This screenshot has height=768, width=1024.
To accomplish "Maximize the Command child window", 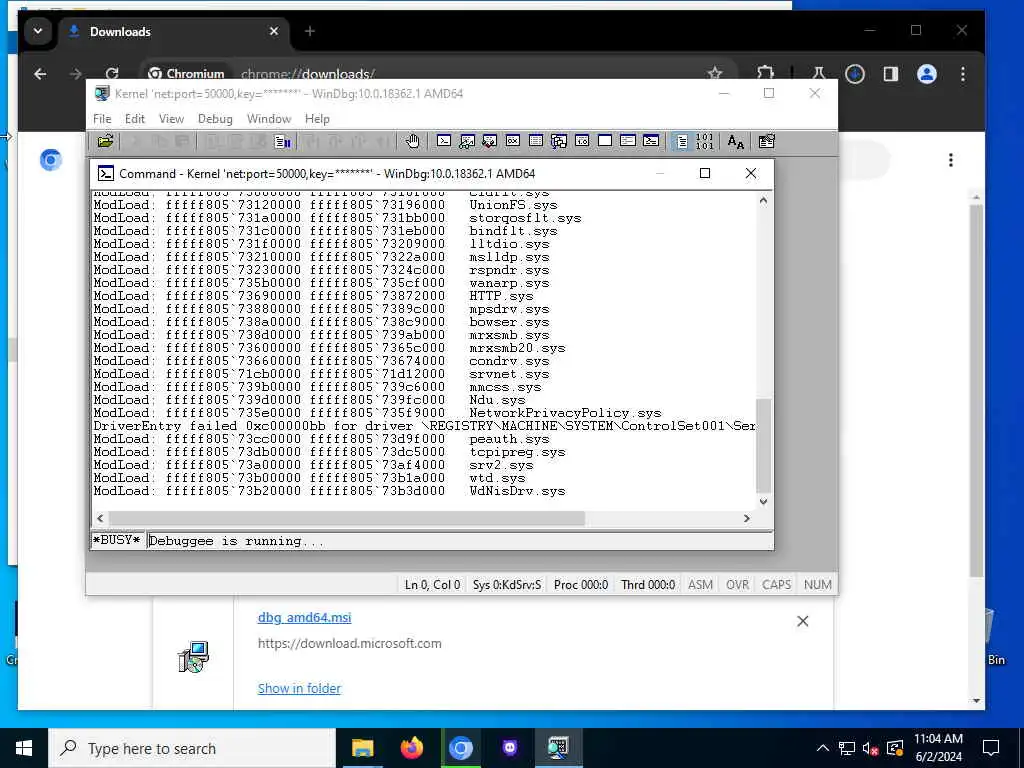I will coord(705,173).
